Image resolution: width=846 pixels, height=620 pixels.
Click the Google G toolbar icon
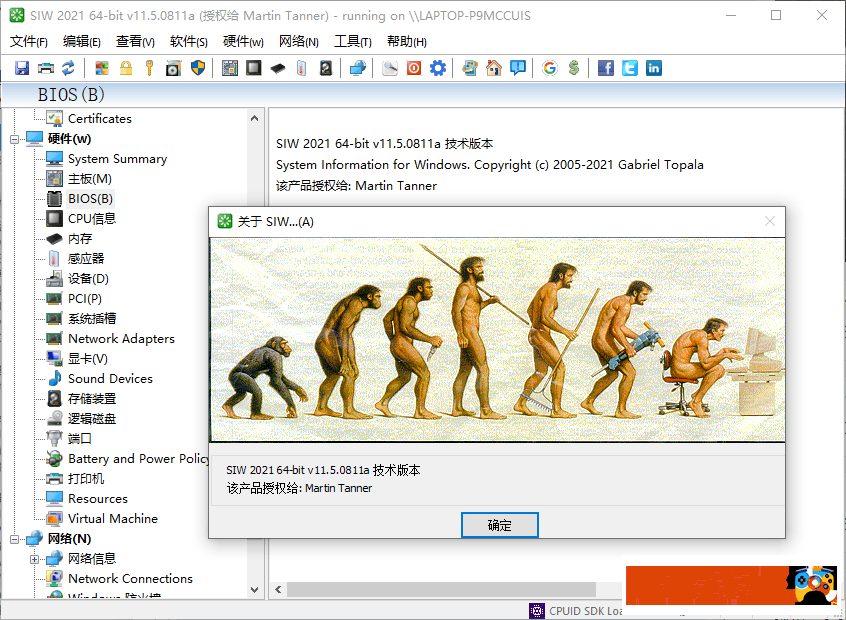[550, 68]
